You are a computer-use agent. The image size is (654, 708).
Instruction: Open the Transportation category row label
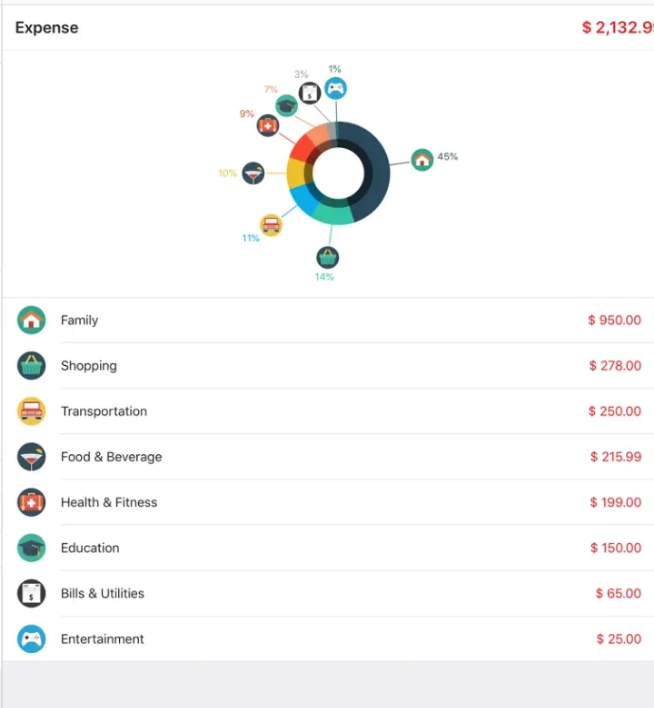(104, 411)
